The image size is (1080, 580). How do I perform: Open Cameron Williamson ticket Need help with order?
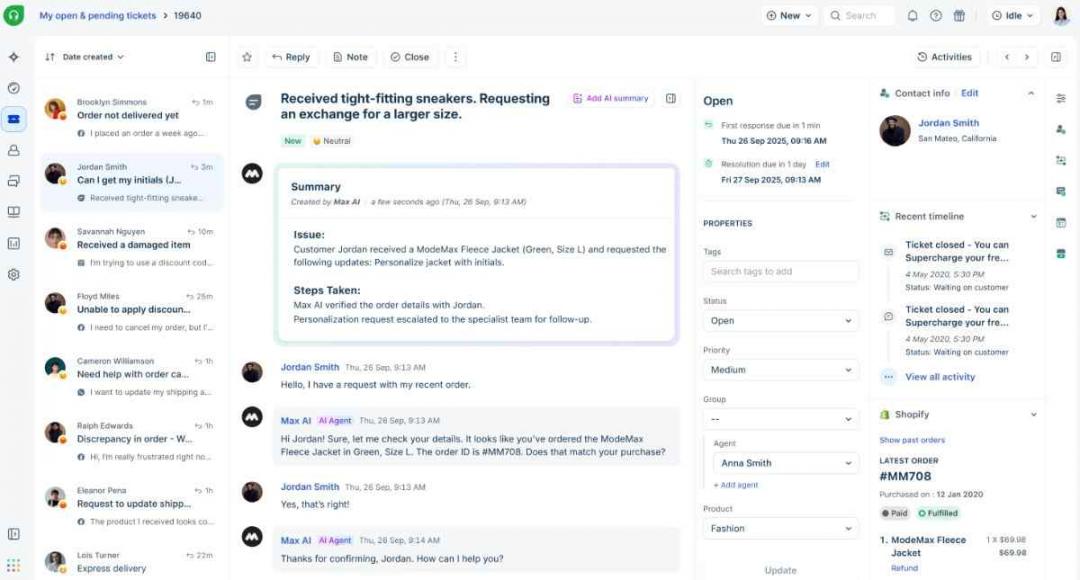click(x=132, y=376)
